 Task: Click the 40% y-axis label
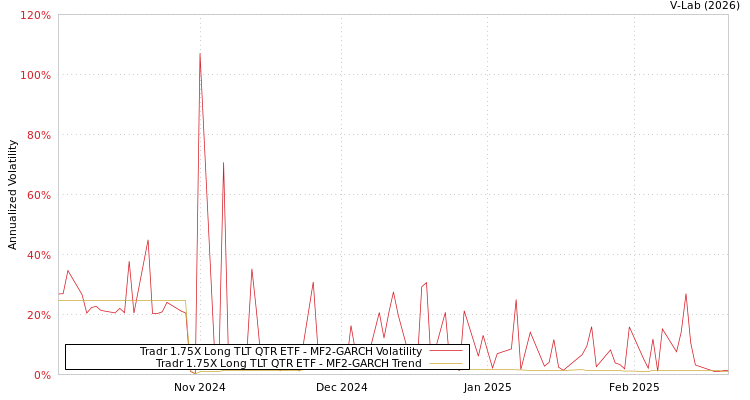pos(38,255)
